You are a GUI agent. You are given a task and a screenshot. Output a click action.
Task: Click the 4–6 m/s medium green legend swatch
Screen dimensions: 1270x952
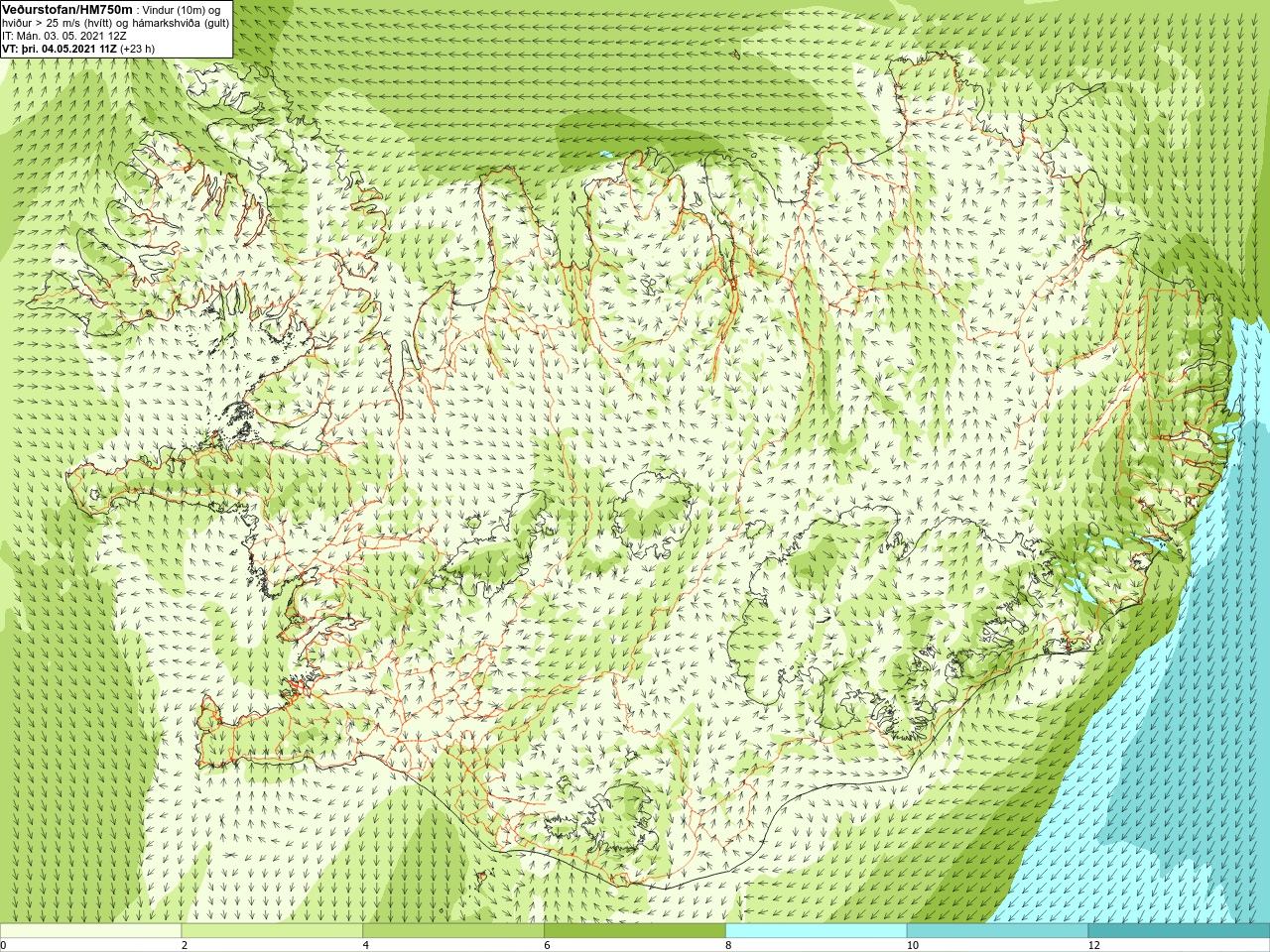[453, 931]
